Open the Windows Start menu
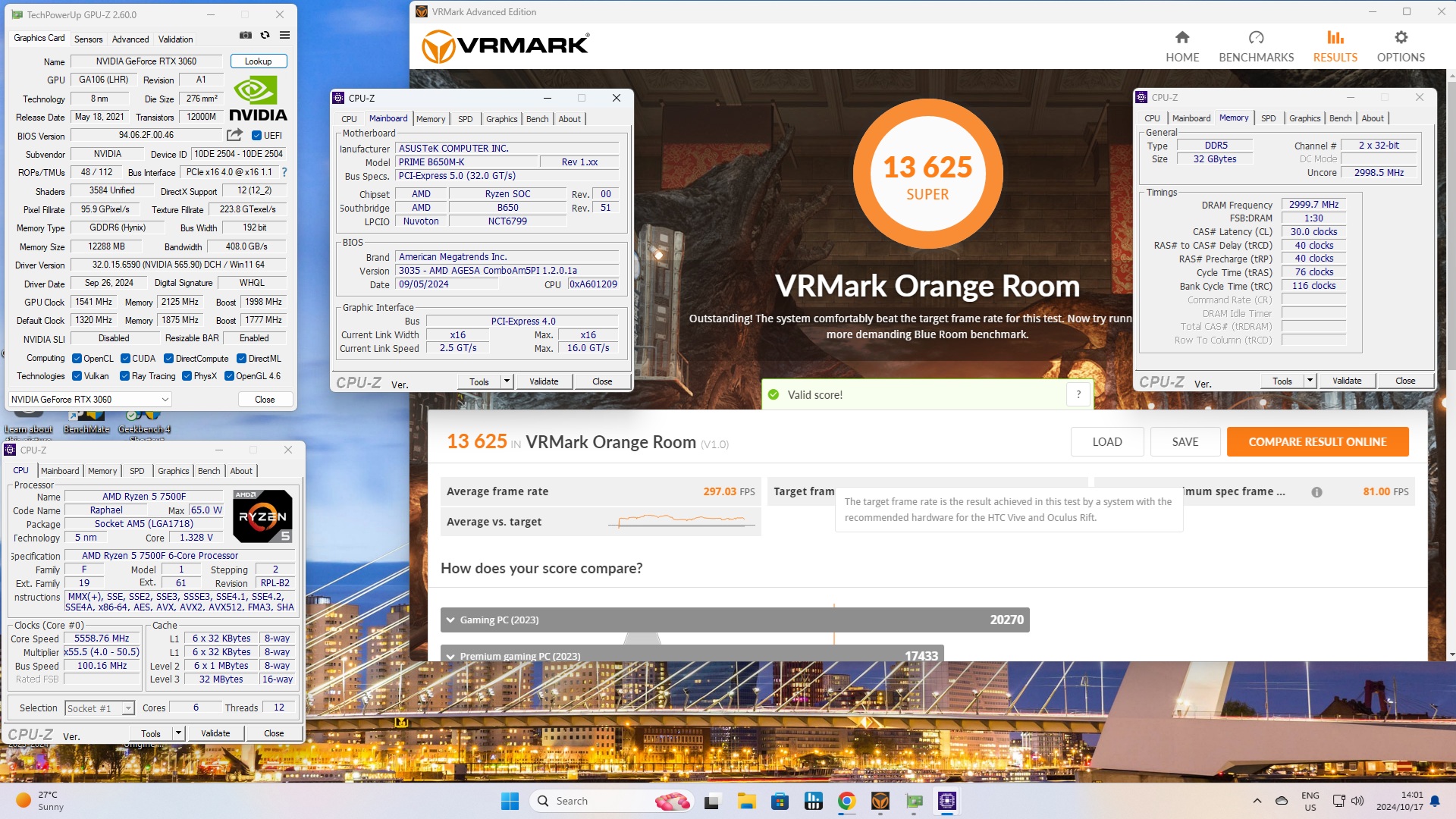Image resolution: width=1456 pixels, height=819 pixels. (510, 801)
